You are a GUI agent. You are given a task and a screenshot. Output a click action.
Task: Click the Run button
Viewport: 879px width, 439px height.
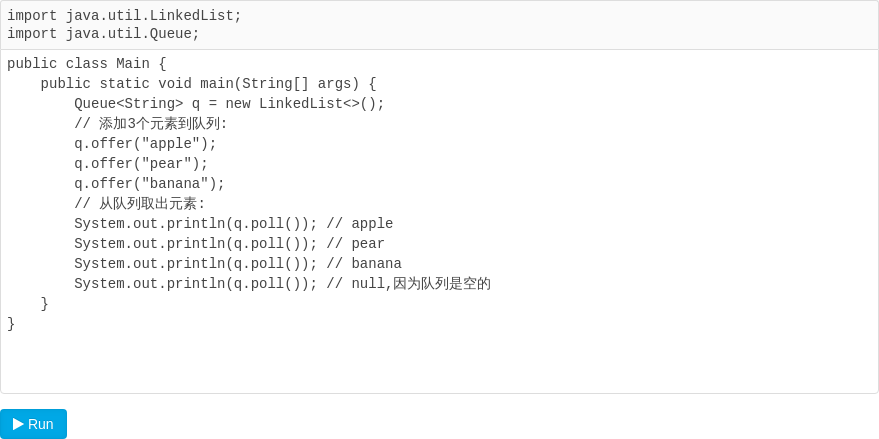34,424
